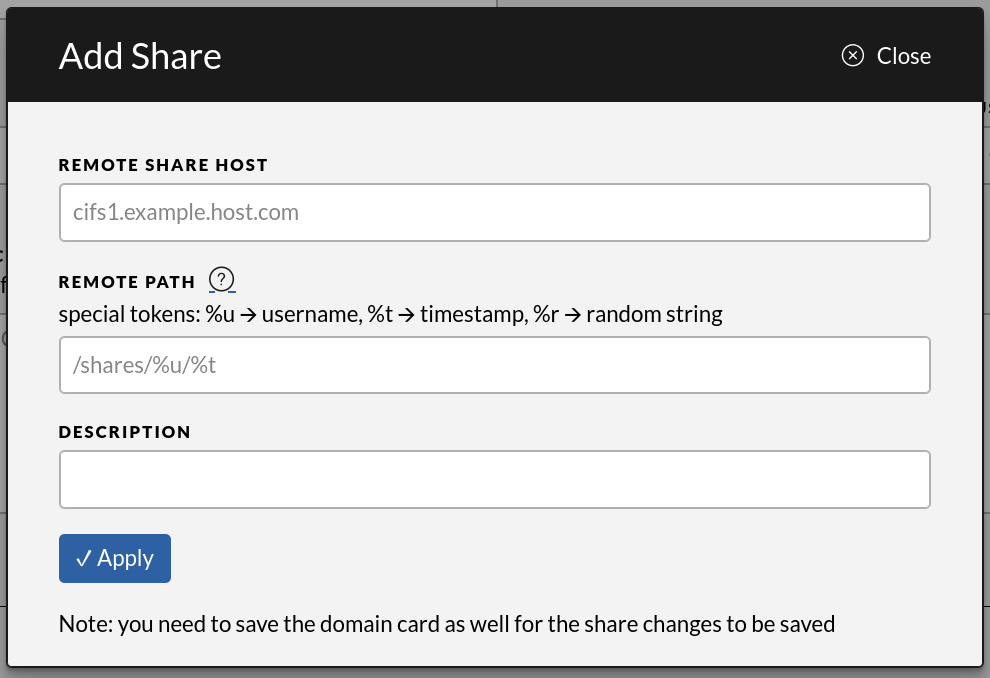Click the REMOTE PATH label

(127, 282)
